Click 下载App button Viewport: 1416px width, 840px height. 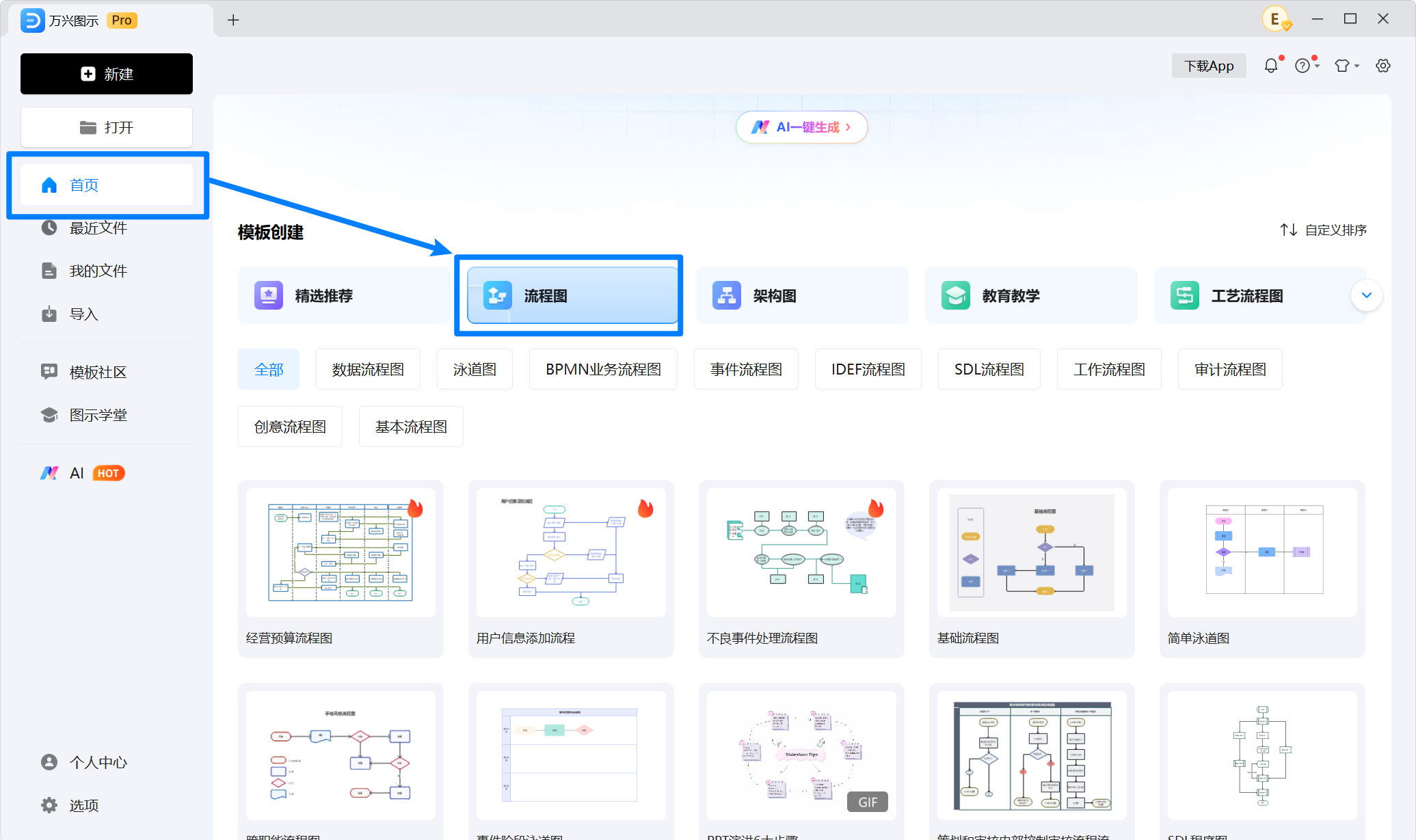click(1209, 66)
